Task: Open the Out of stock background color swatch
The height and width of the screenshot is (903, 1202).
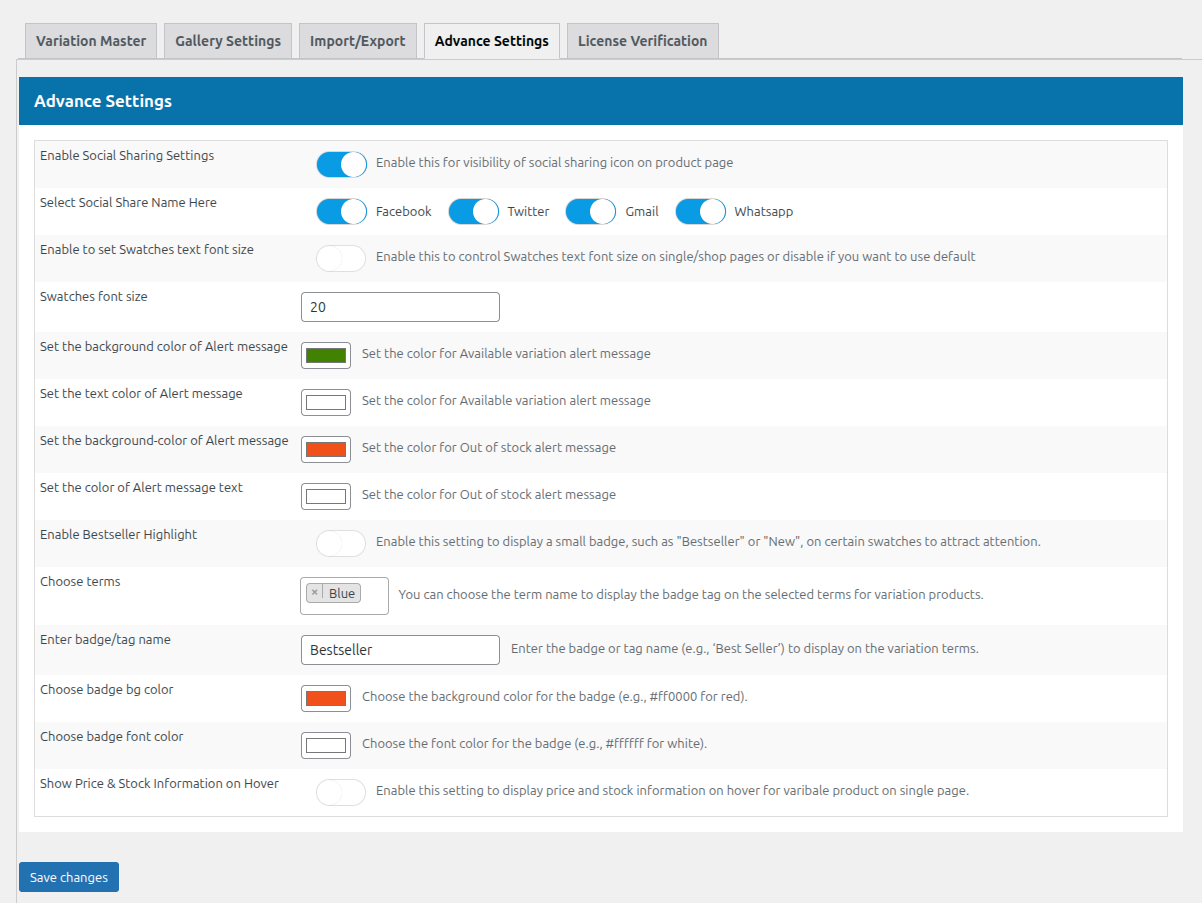Action: 326,449
